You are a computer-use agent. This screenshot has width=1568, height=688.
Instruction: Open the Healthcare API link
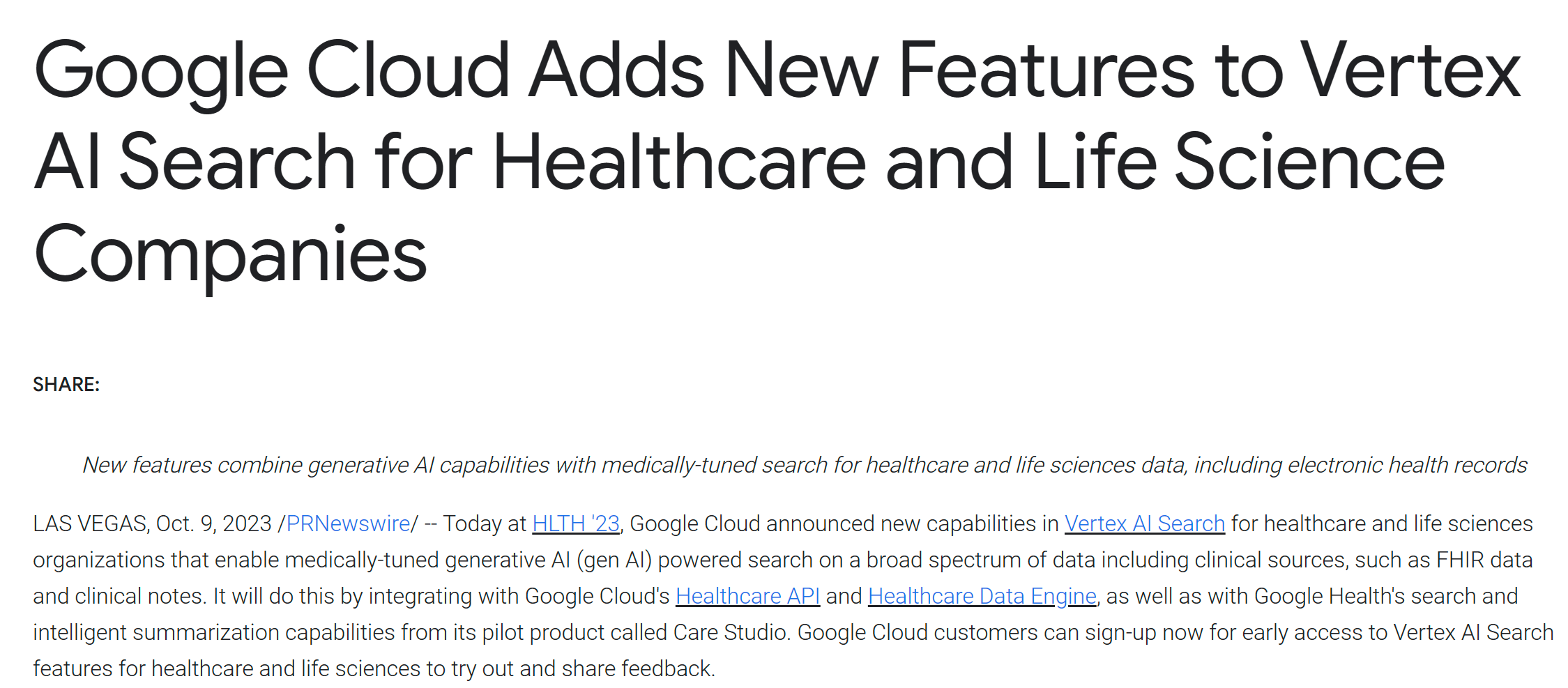747,596
